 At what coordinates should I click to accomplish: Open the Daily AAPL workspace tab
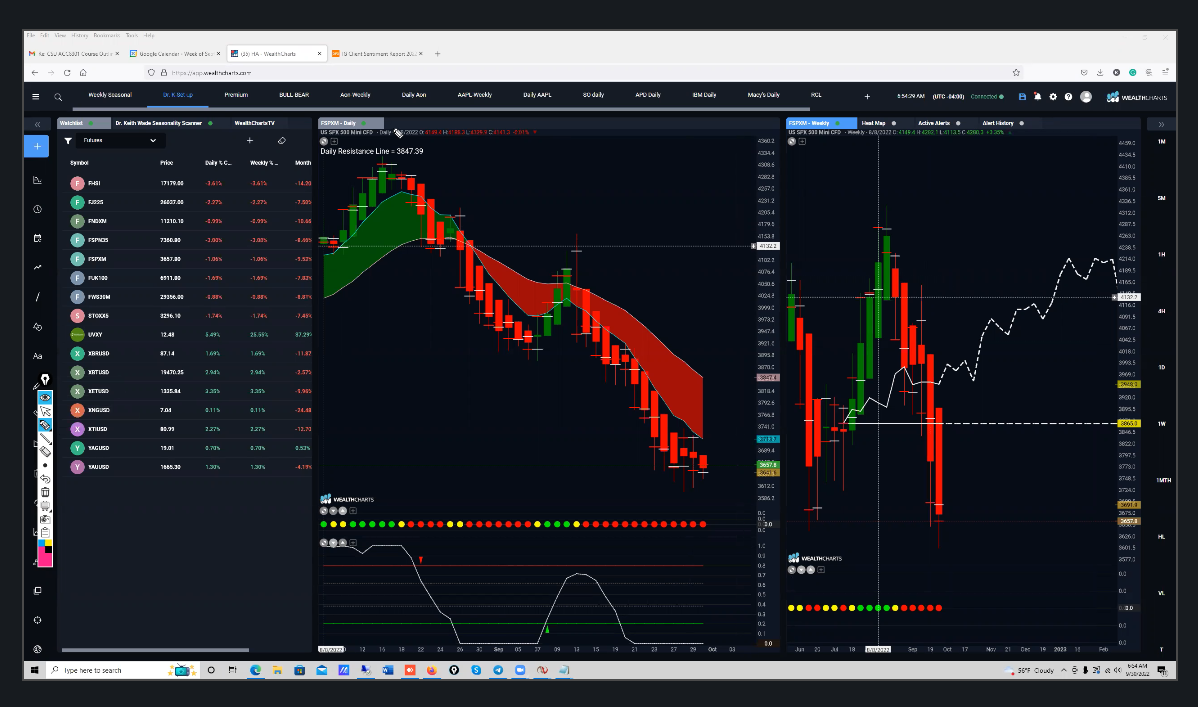[x=537, y=95]
